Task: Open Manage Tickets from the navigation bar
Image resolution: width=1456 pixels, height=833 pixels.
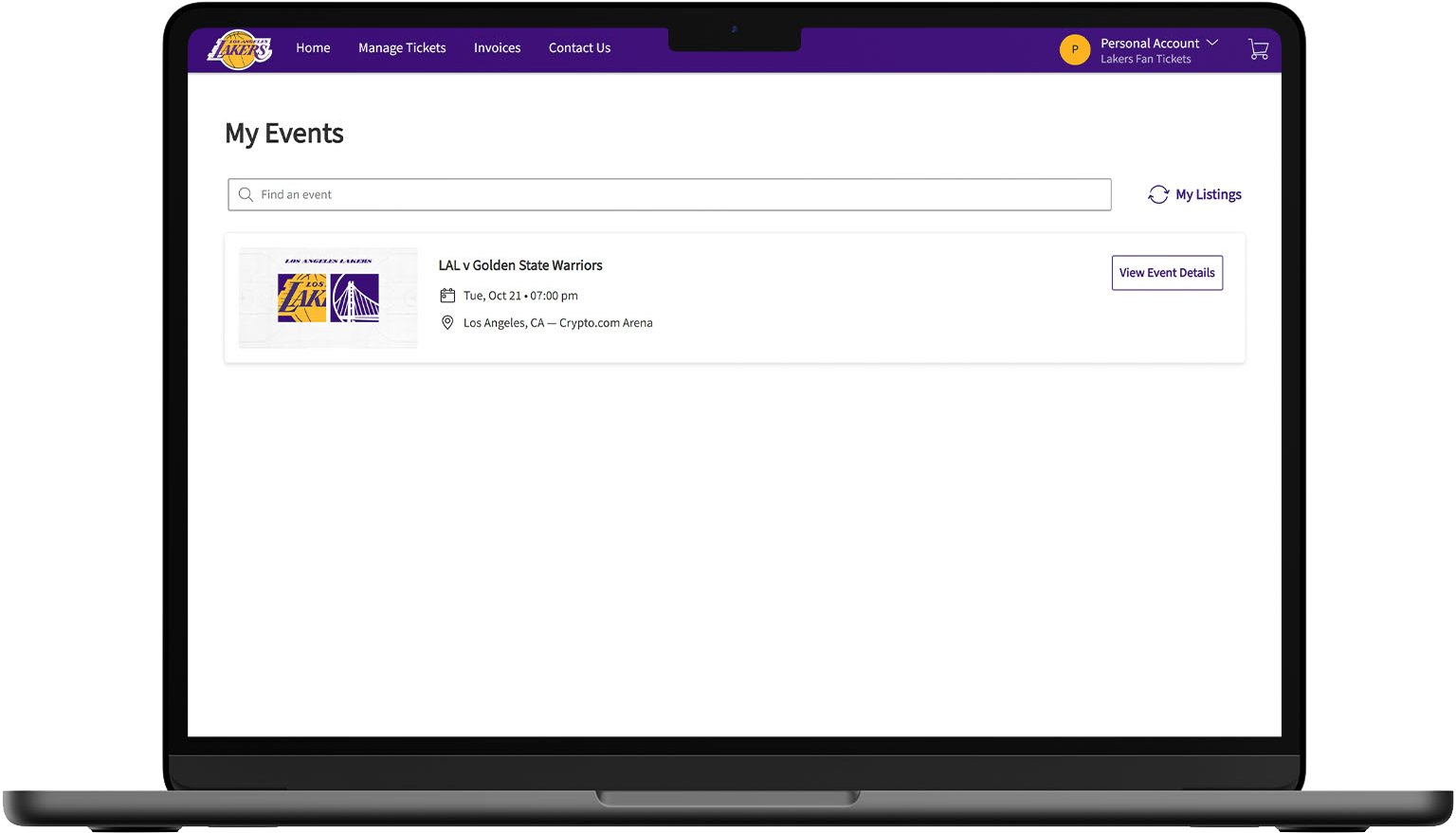Action: [x=402, y=47]
